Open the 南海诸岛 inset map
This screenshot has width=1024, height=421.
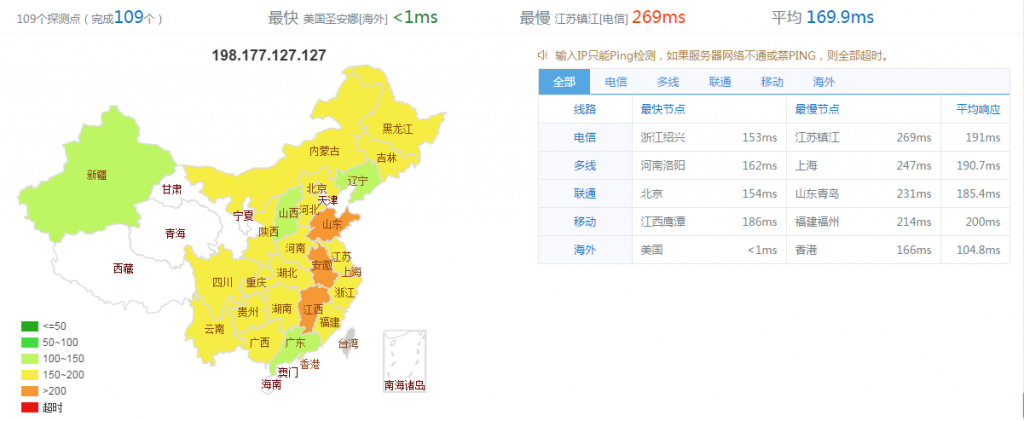tap(404, 355)
